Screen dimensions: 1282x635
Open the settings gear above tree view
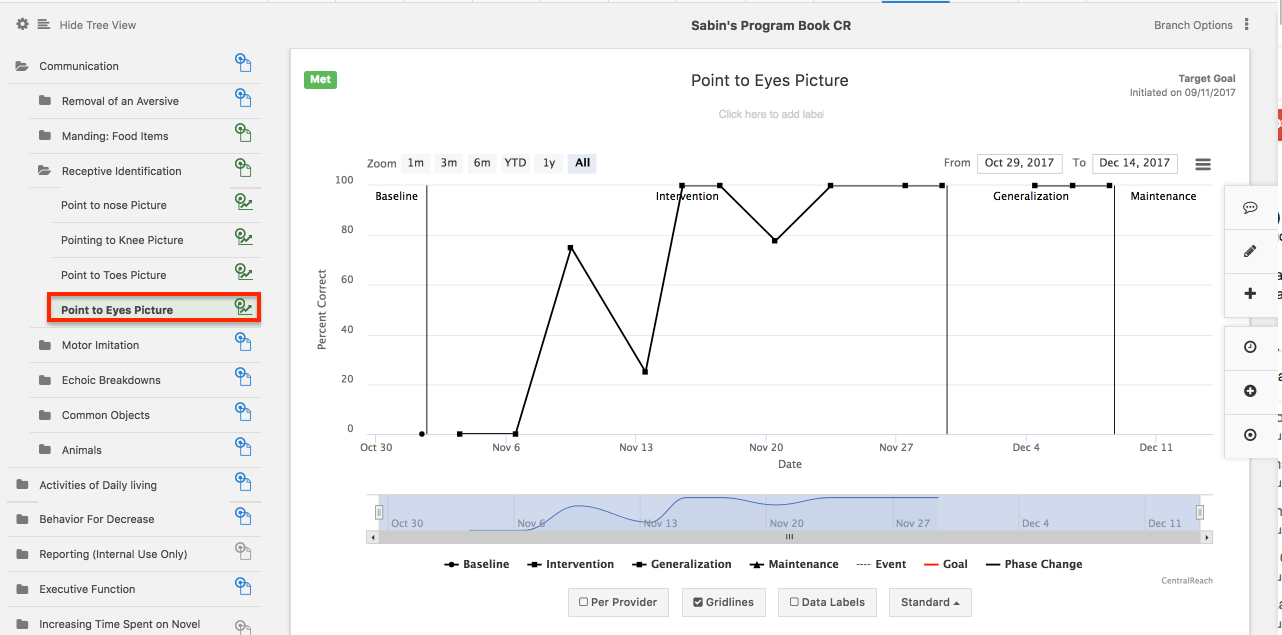click(x=22, y=24)
